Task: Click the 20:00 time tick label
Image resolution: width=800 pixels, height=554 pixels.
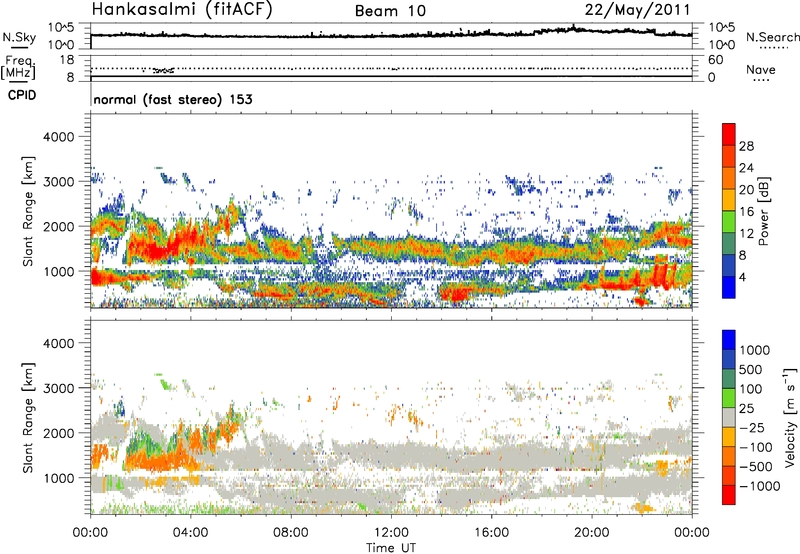Action: (591, 533)
